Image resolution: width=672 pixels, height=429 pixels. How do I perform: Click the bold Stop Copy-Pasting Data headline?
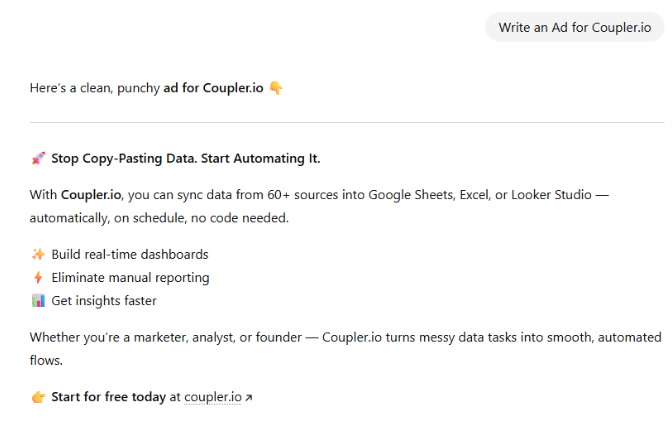[x=186, y=158]
